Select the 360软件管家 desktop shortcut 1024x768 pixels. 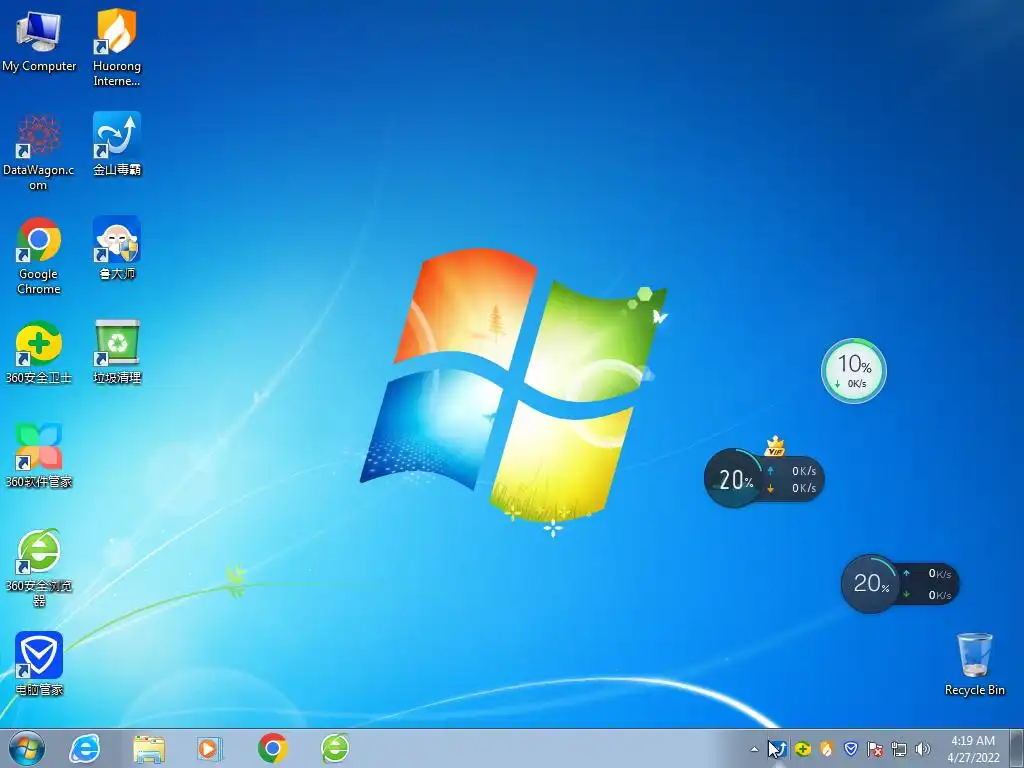pyautogui.click(x=39, y=456)
